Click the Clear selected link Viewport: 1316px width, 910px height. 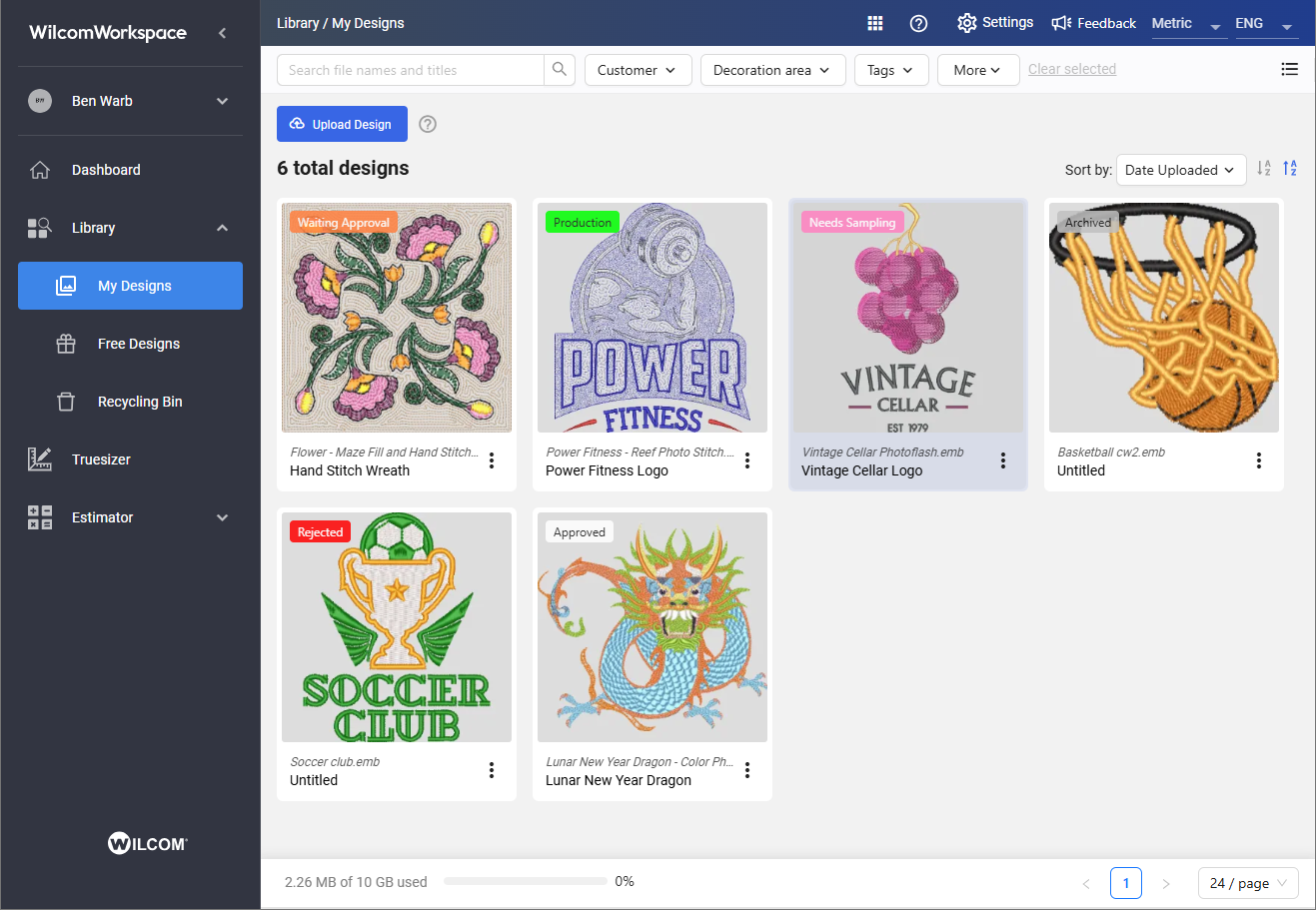pos(1071,69)
